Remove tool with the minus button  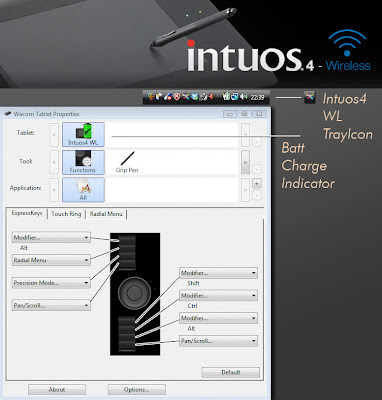pyautogui.click(x=257, y=169)
